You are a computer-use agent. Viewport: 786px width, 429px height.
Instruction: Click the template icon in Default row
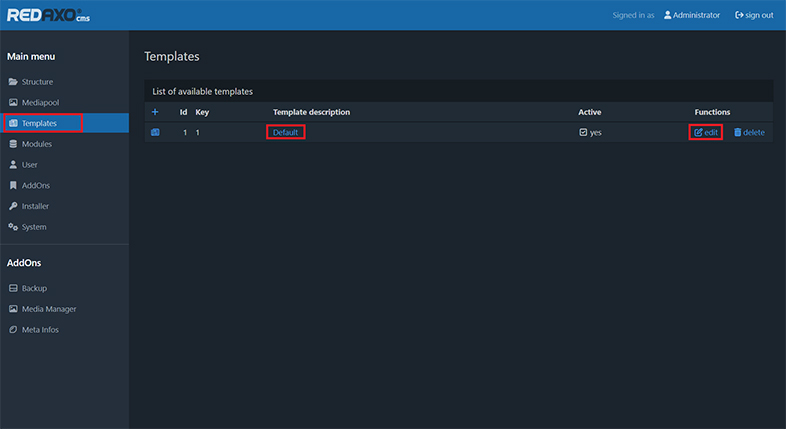pyautogui.click(x=155, y=132)
